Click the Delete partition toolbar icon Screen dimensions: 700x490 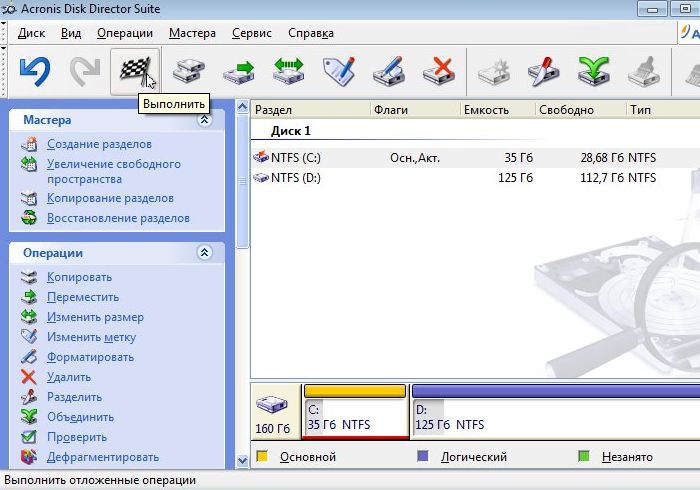(439, 71)
